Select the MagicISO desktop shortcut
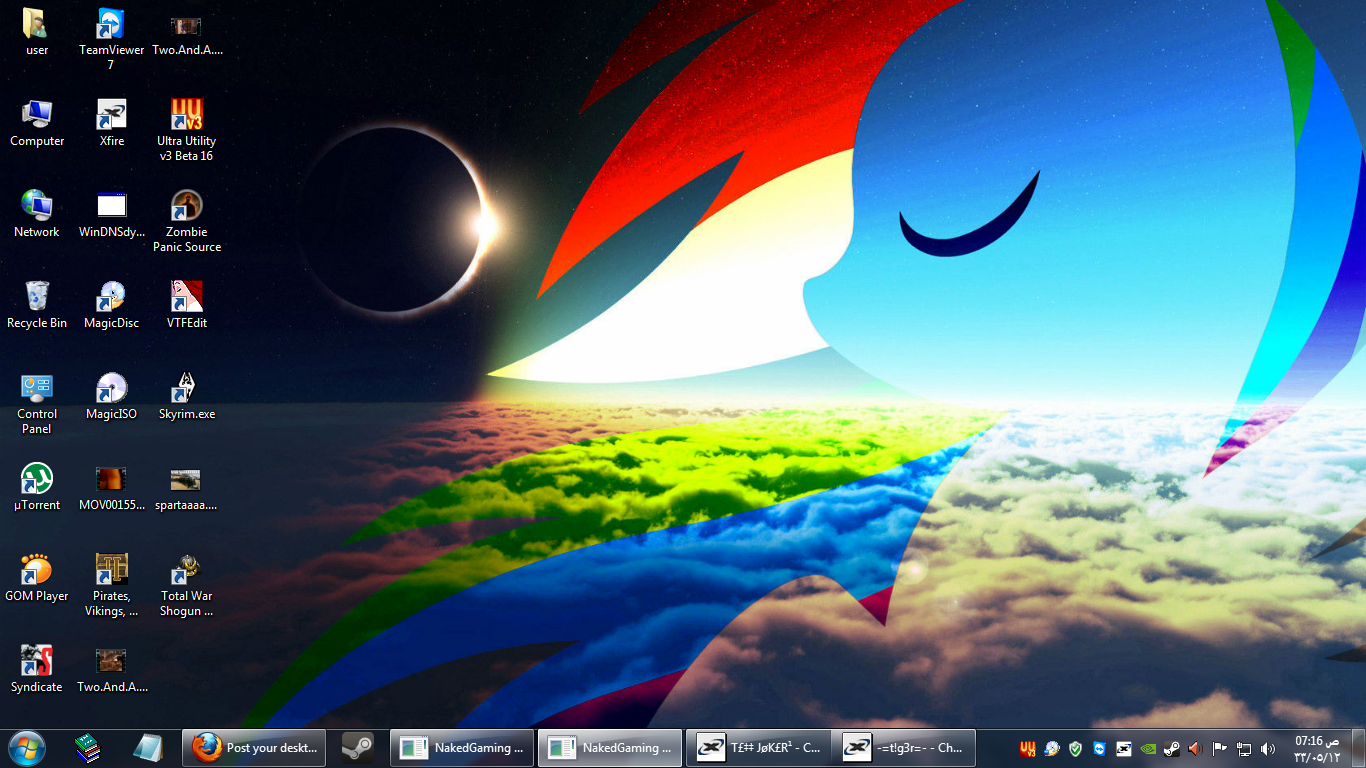1366x768 pixels. (111, 396)
